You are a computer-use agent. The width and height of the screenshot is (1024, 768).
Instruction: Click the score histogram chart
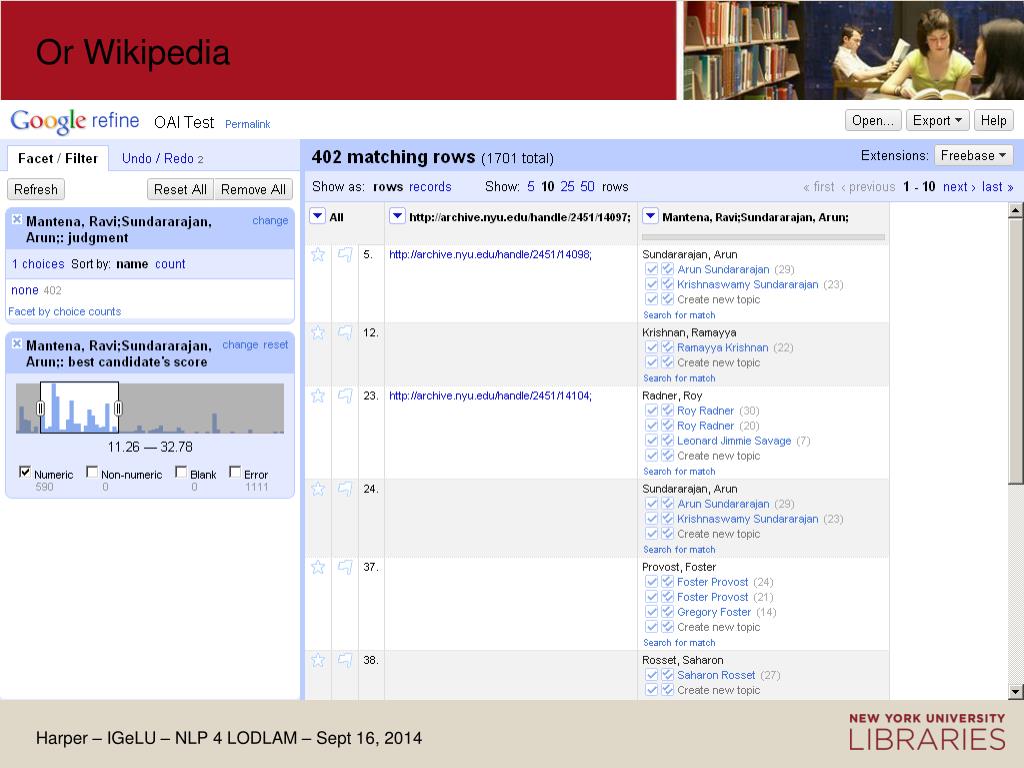[150, 408]
